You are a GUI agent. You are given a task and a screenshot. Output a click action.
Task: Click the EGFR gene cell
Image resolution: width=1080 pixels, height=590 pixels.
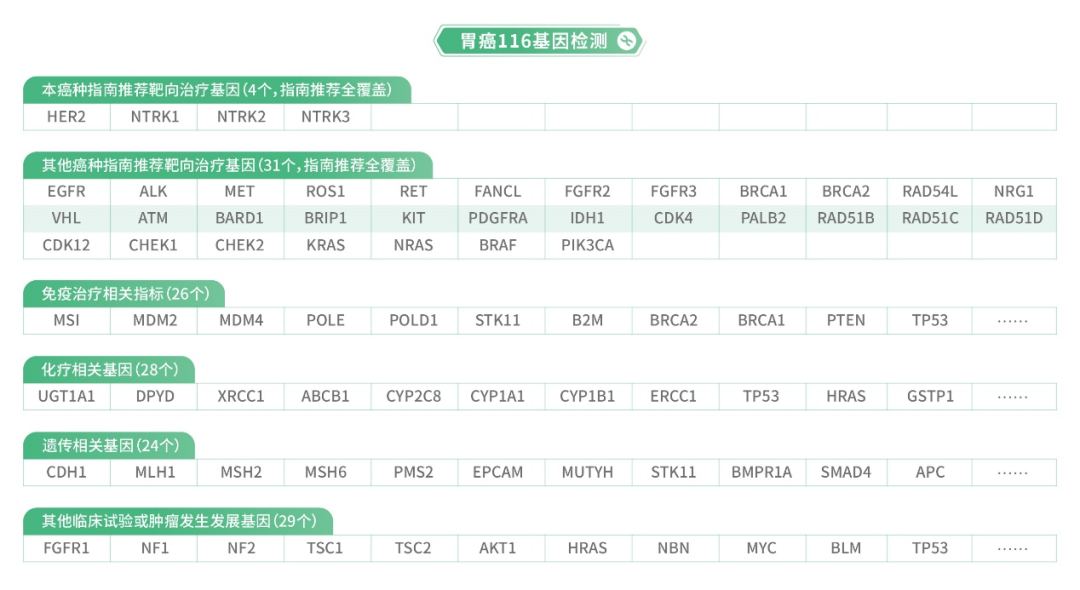point(67,191)
